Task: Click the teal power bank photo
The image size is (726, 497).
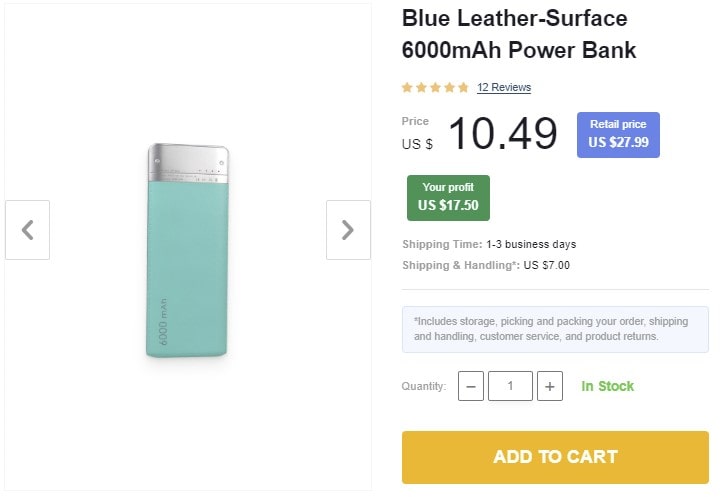Action: [187, 251]
